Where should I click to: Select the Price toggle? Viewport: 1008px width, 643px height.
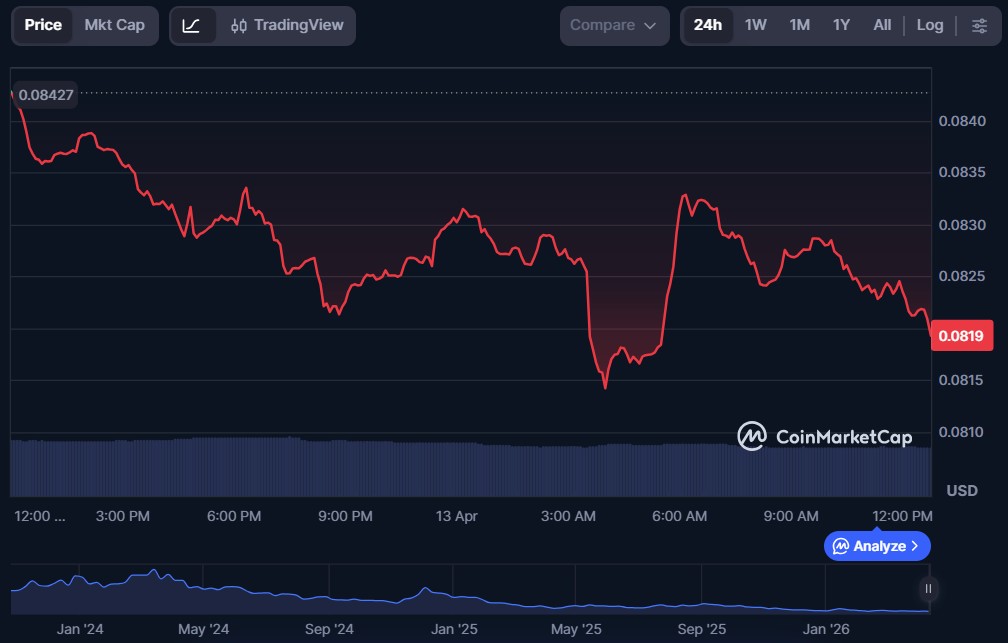[43, 25]
